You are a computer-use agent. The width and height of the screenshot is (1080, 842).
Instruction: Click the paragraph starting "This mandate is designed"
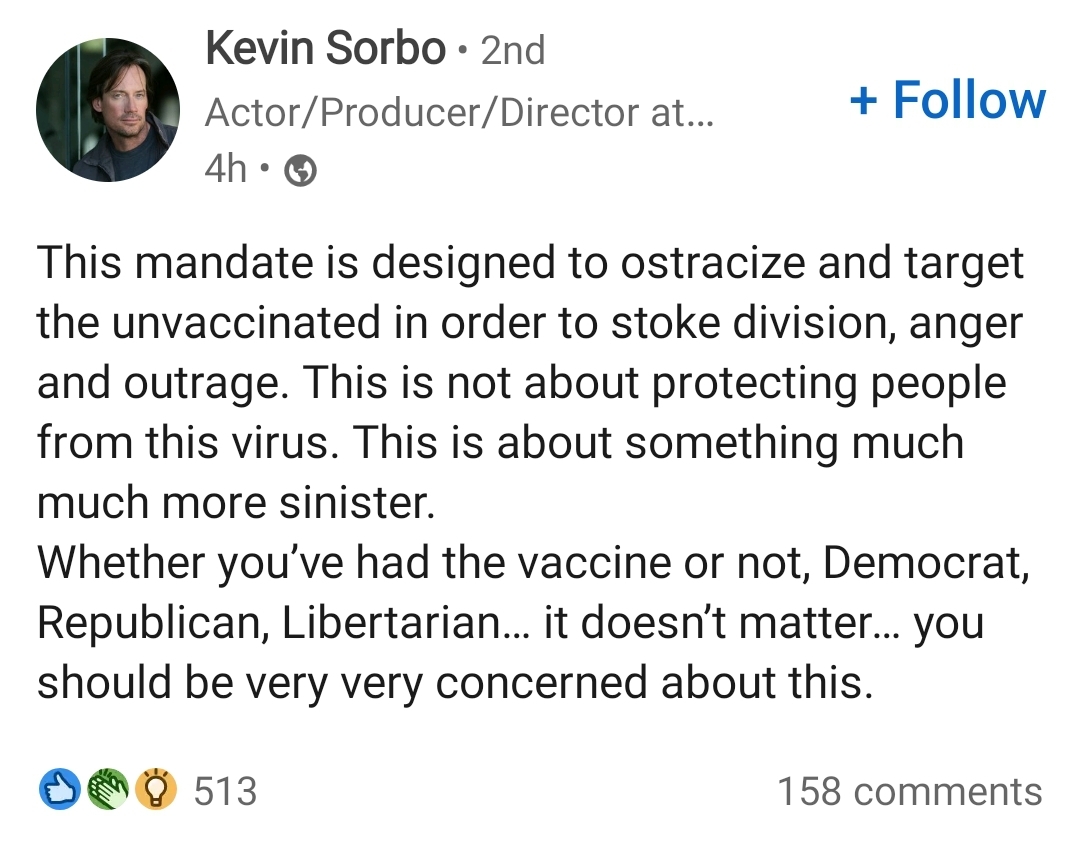(531, 382)
